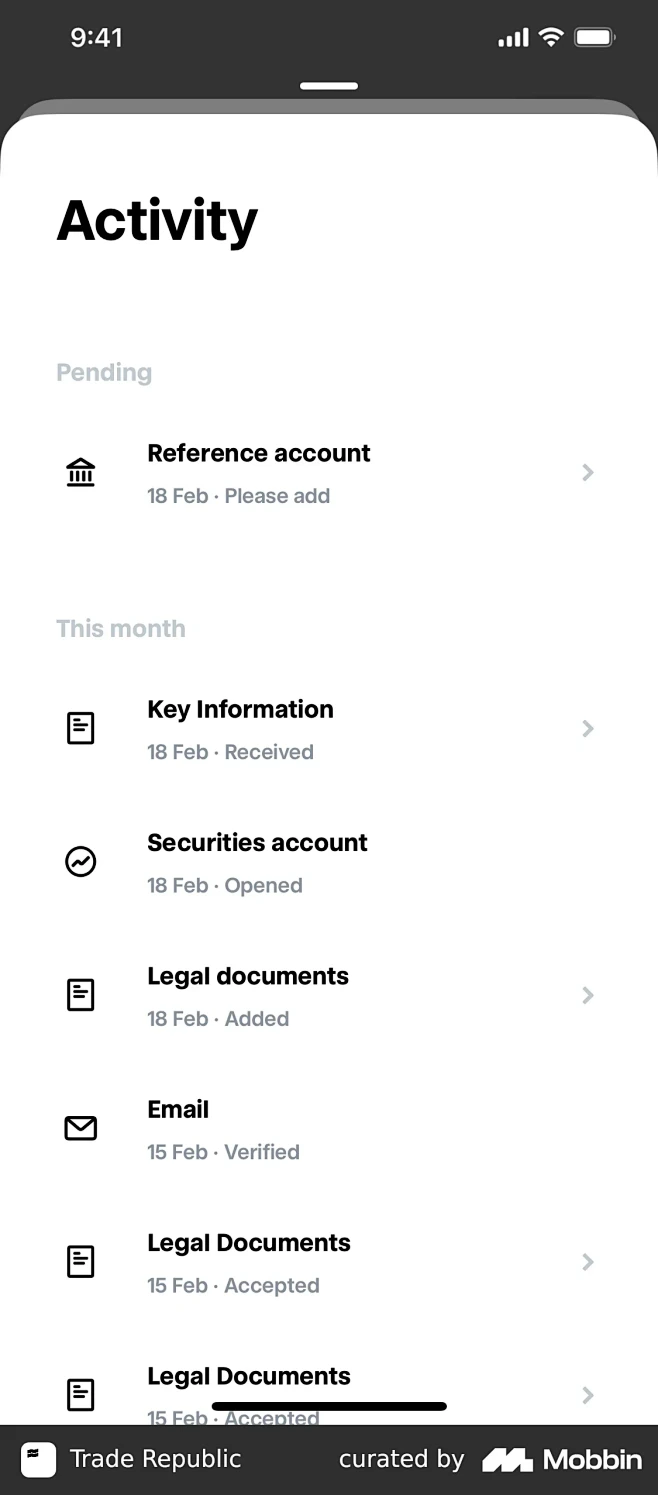Tap the sheet grabber handle at top
Image resolution: width=658 pixels, height=1495 pixels.
point(329,86)
